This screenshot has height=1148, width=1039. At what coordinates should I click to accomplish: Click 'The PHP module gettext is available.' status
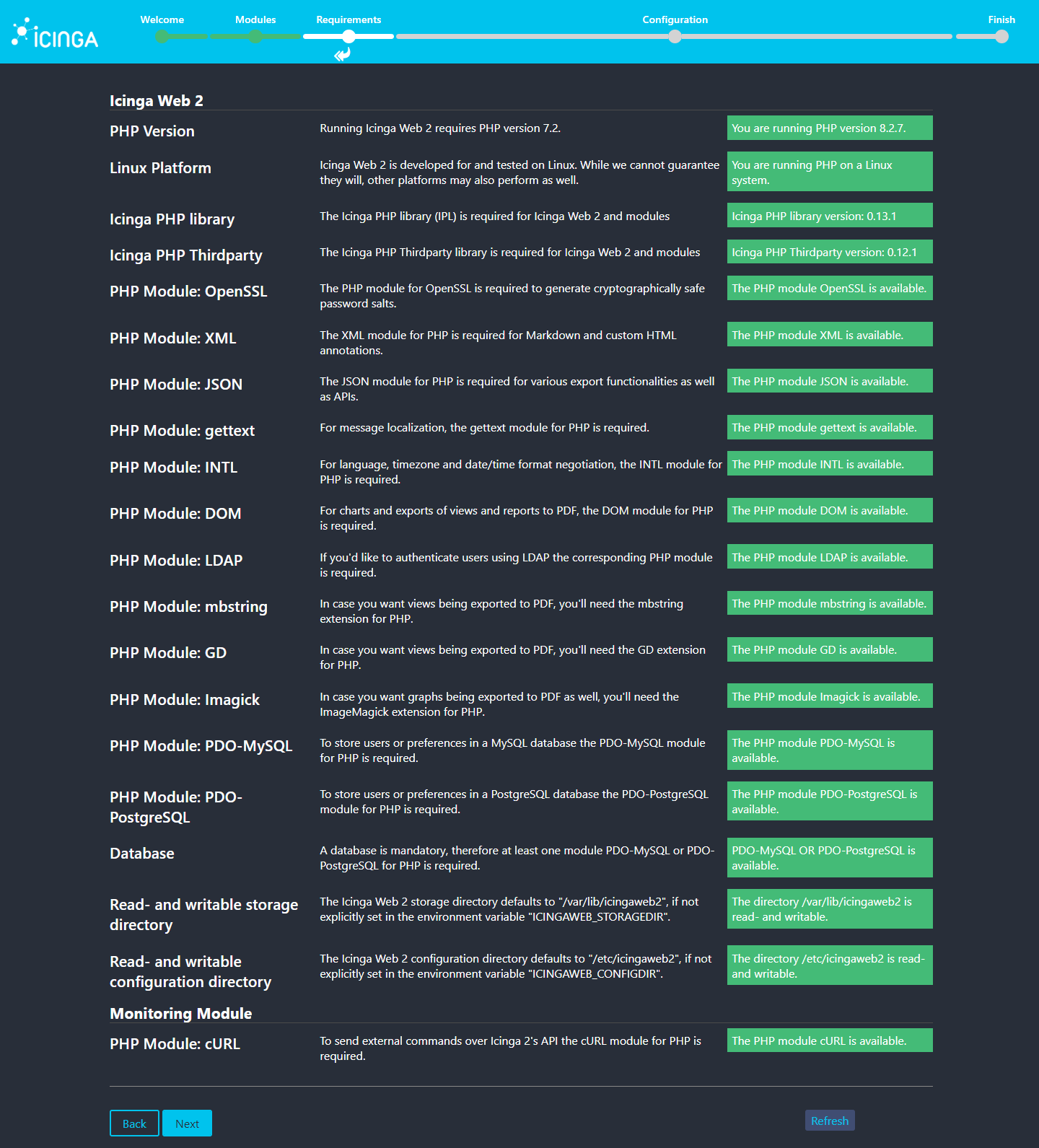pos(830,427)
